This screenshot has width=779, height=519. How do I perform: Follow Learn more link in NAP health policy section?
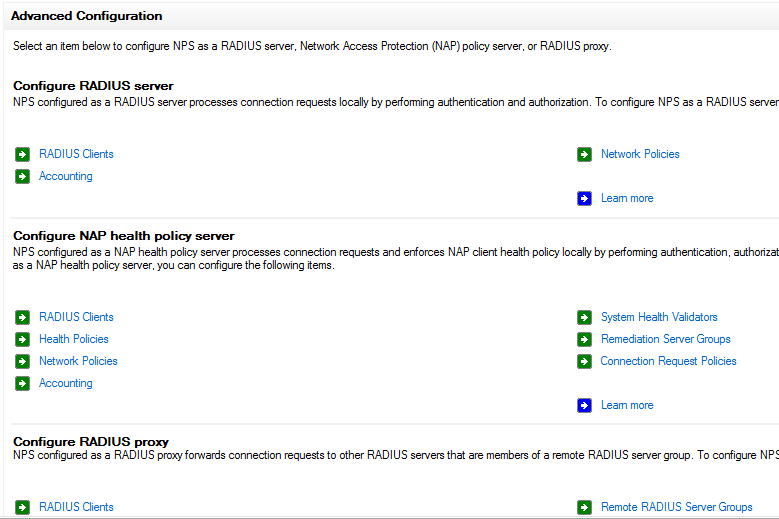[x=627, y=405]
